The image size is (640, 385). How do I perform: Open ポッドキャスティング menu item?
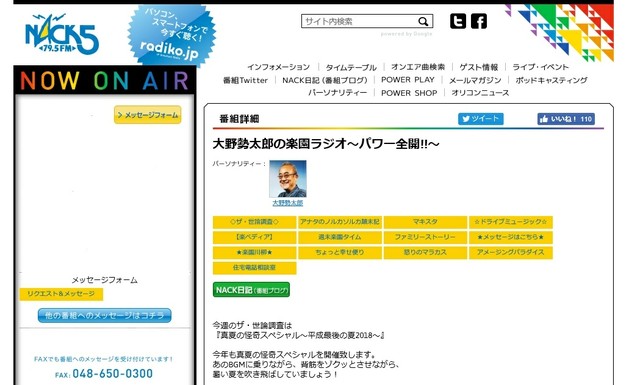[551, 80]
